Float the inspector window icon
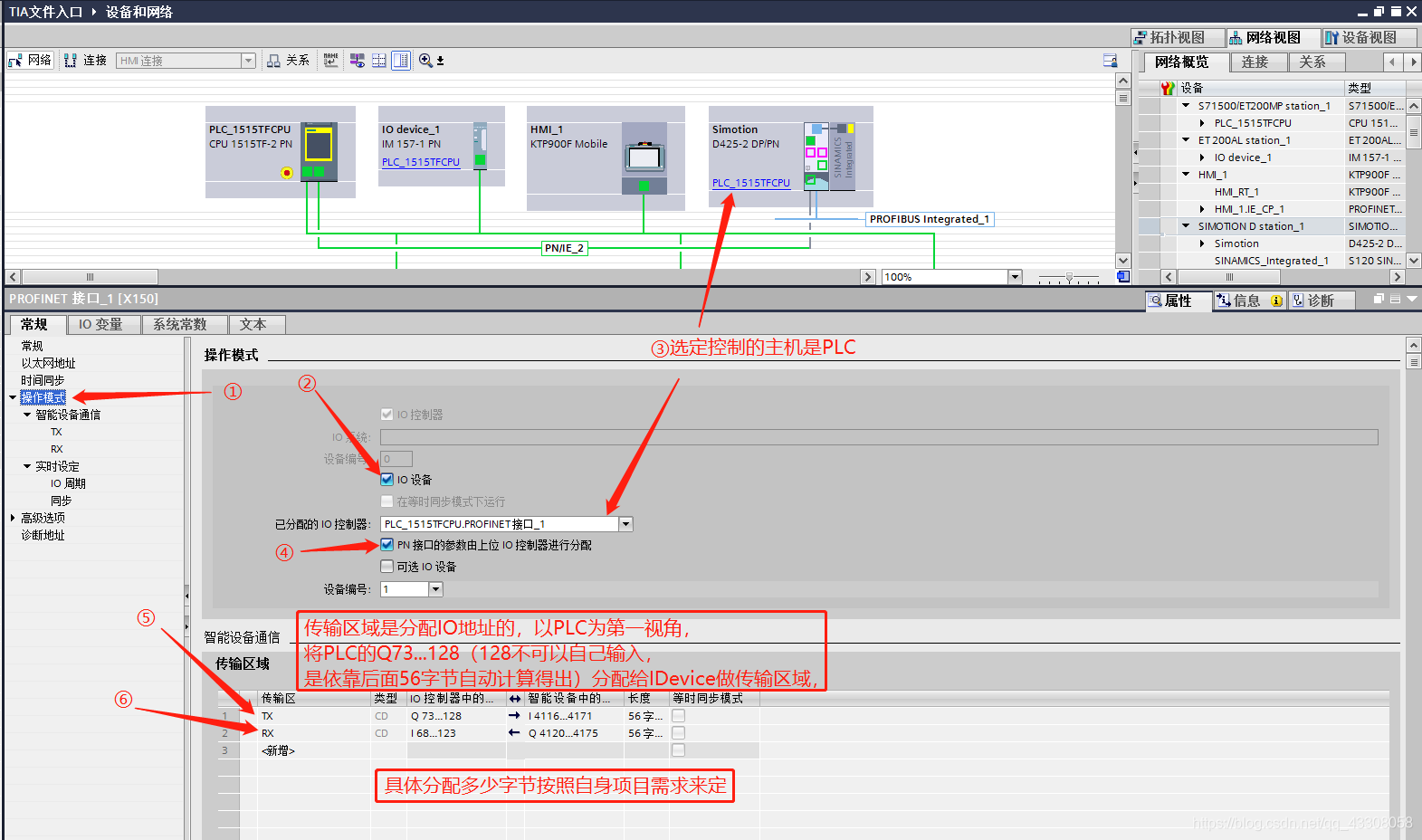1422x840 pixels. (x=1379, y=299)
